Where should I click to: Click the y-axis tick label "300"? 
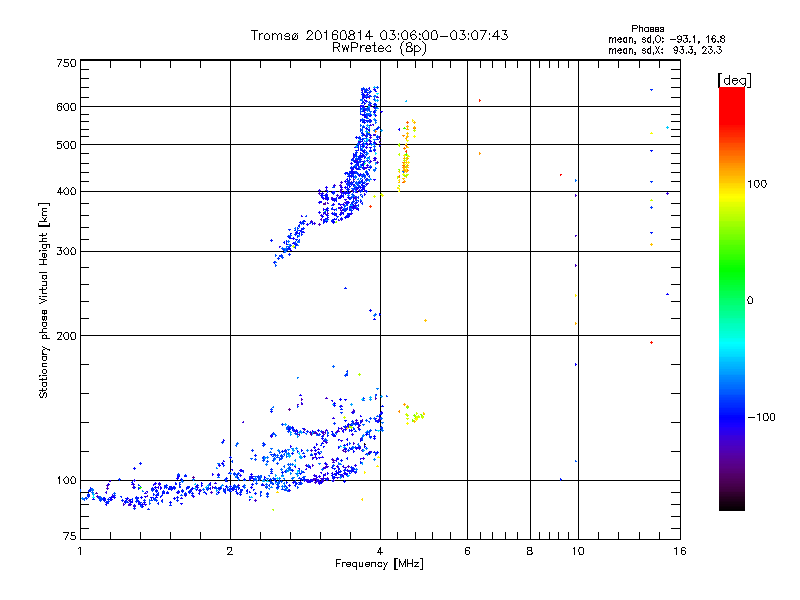coord(66,252)
